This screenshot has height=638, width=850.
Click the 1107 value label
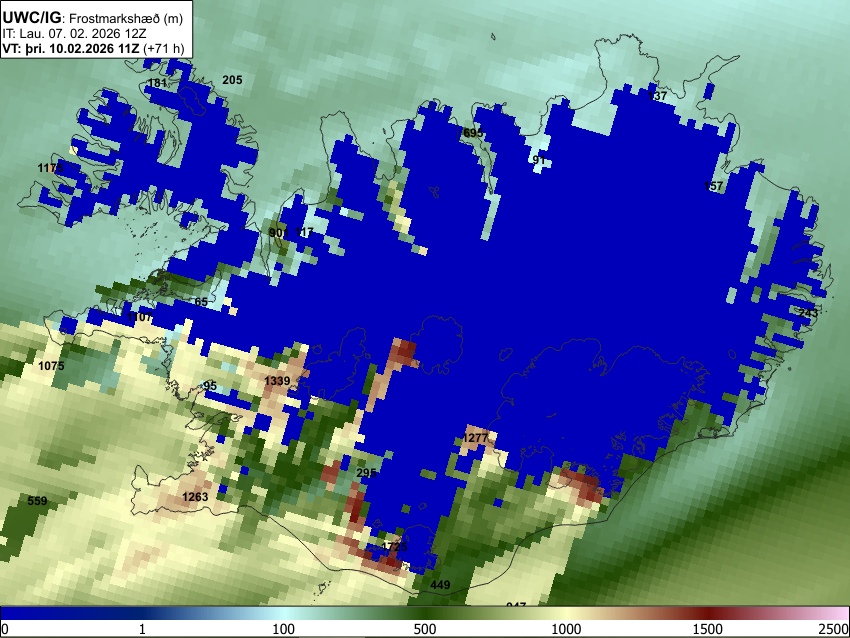(x=140, y=317)
